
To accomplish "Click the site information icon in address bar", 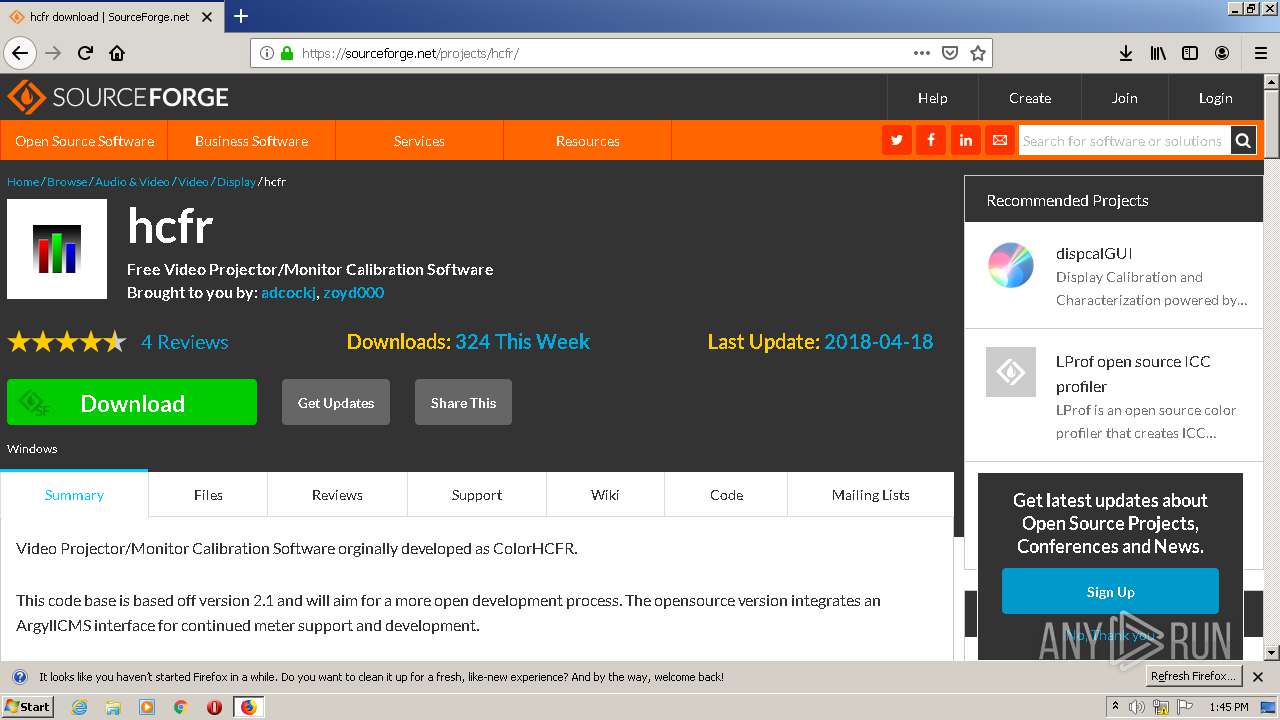I will click(x=267, y=53).
